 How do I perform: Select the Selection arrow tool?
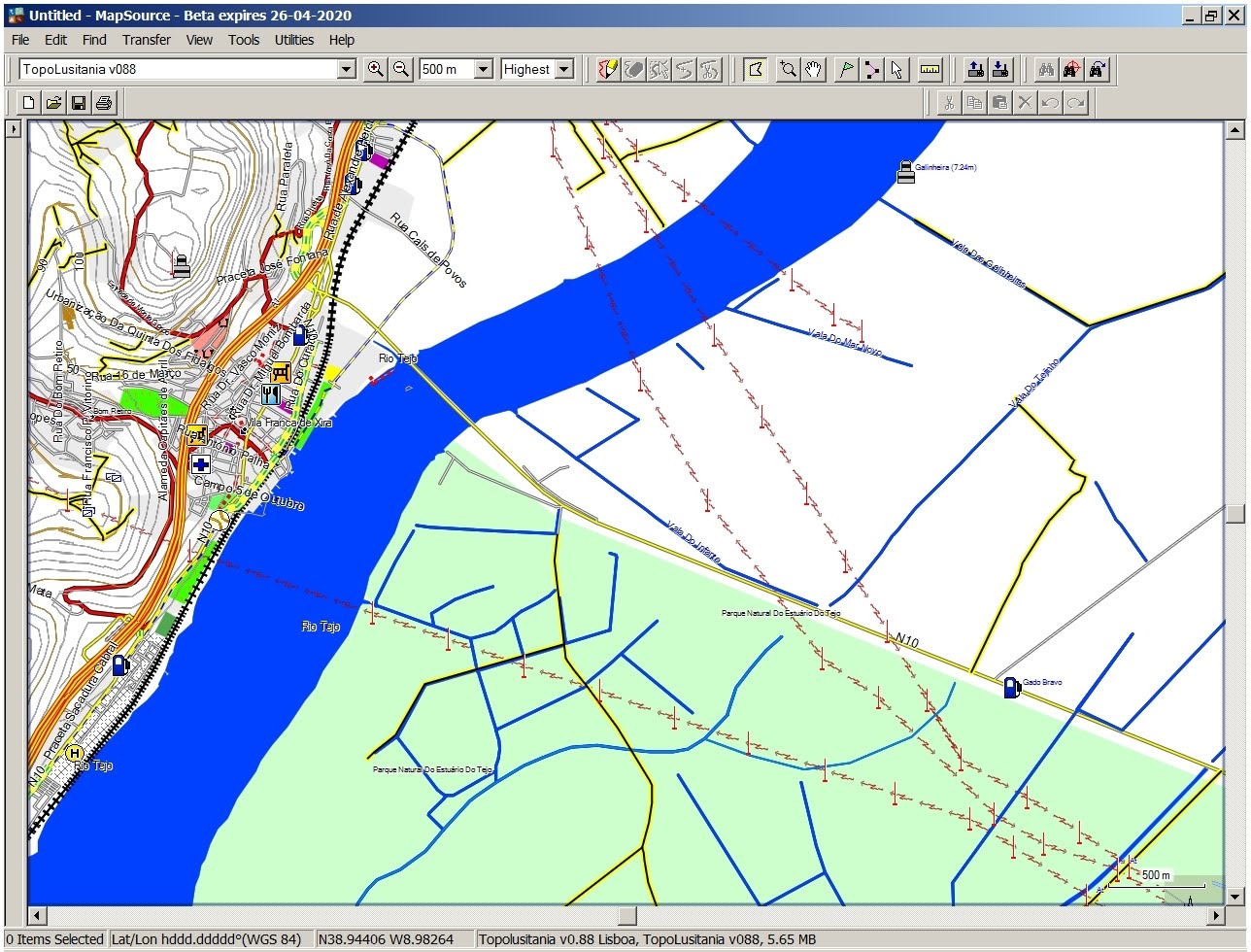896,69
